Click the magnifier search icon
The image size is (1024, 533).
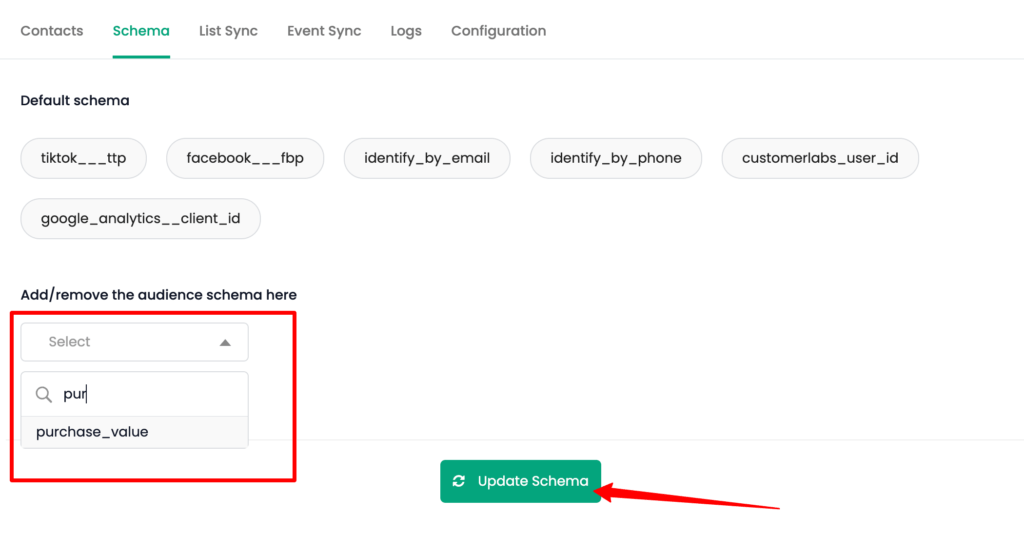(x=44, y=394)
